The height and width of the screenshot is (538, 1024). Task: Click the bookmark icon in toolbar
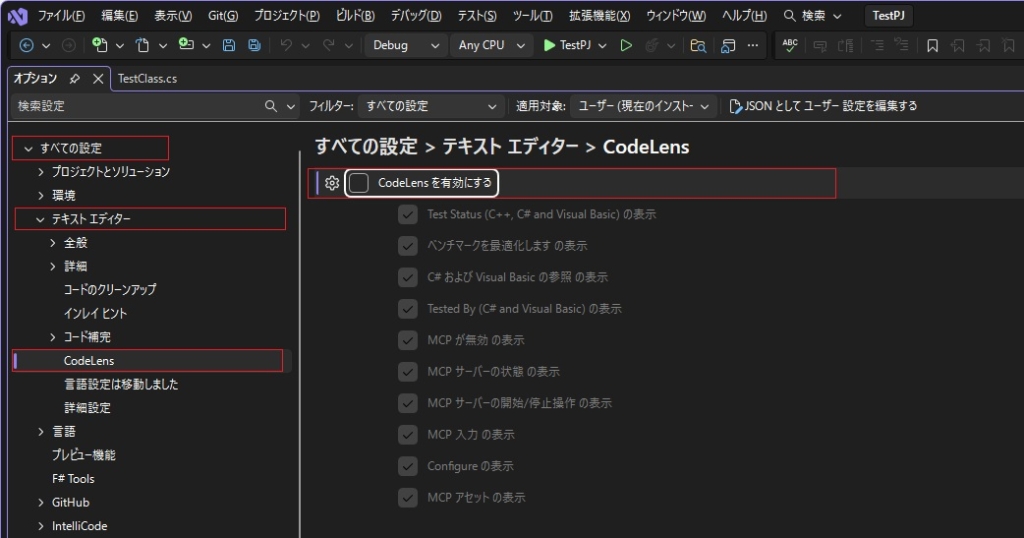pos(932,45)
